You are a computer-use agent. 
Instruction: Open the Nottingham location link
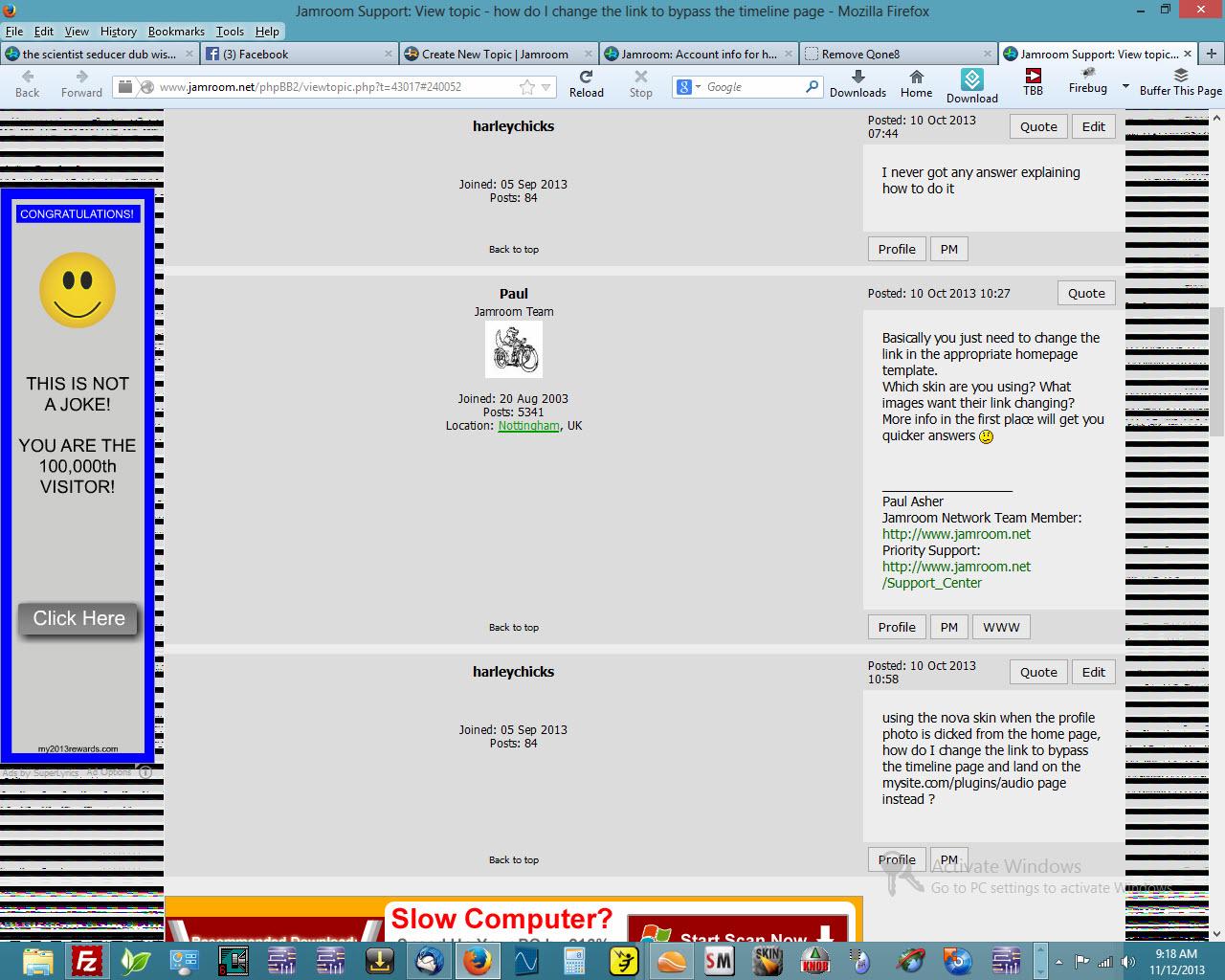tap(528, 426)
